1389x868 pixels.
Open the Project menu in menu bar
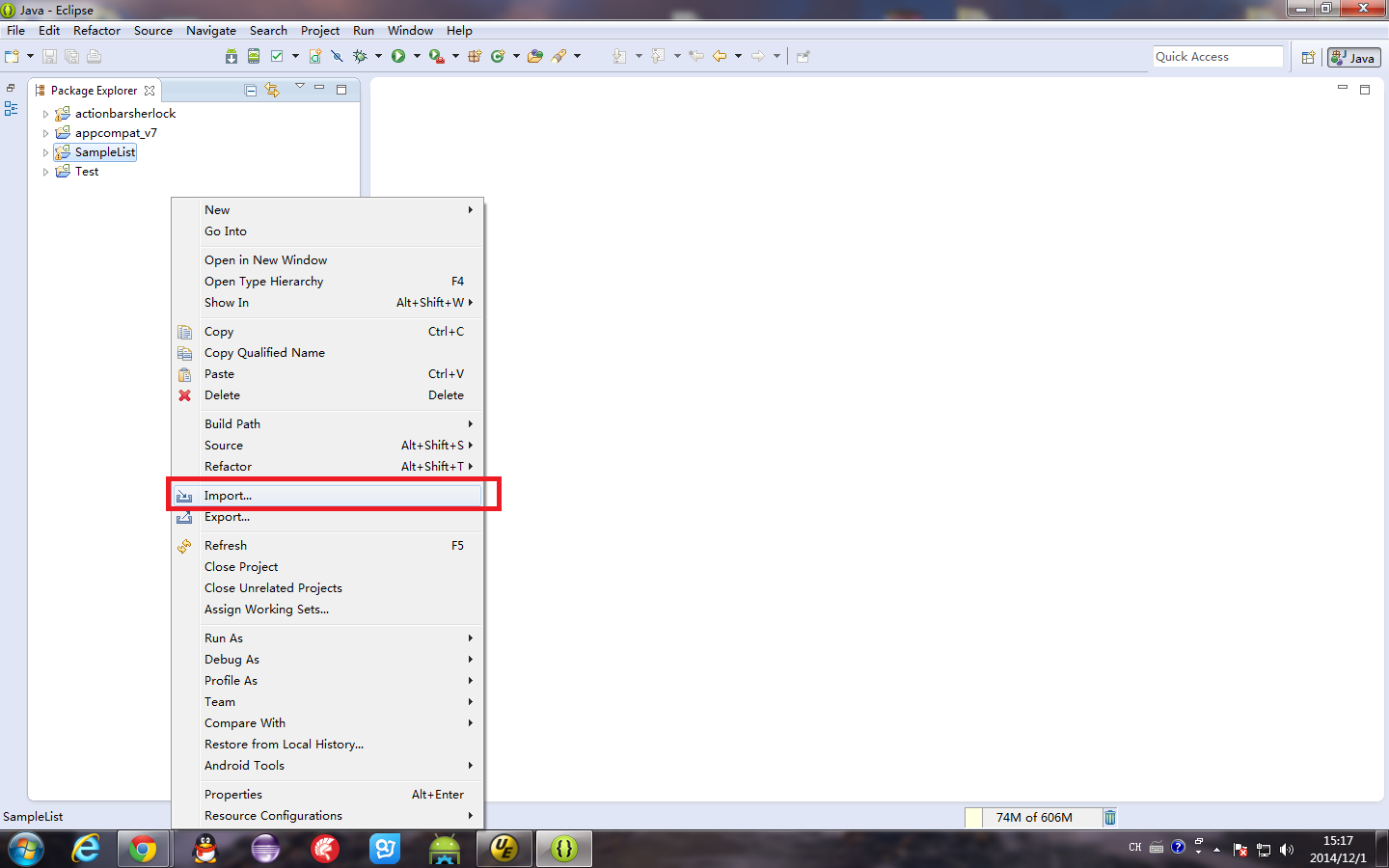coord(319,31)
